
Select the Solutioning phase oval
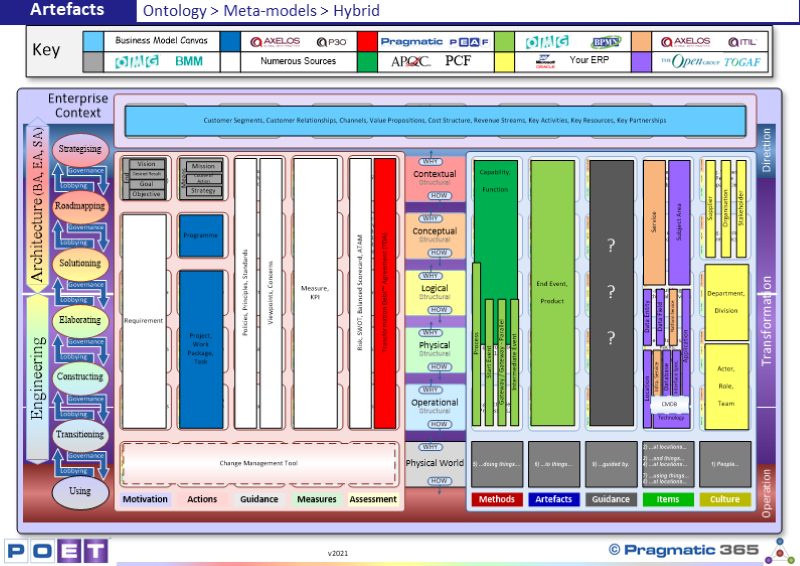pos(80,263)
